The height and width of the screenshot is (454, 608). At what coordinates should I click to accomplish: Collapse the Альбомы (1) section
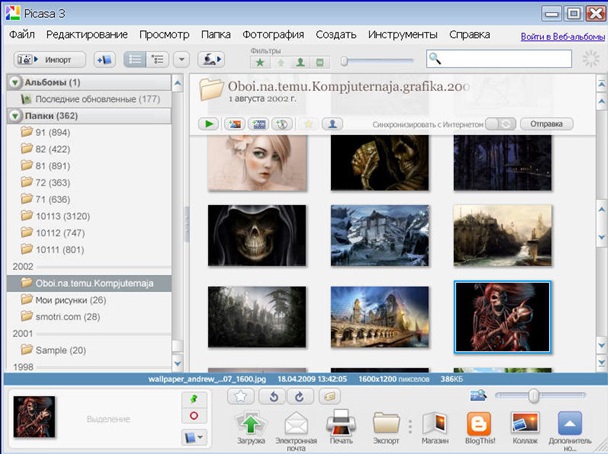pyautogui.click(x=17, y=82)
